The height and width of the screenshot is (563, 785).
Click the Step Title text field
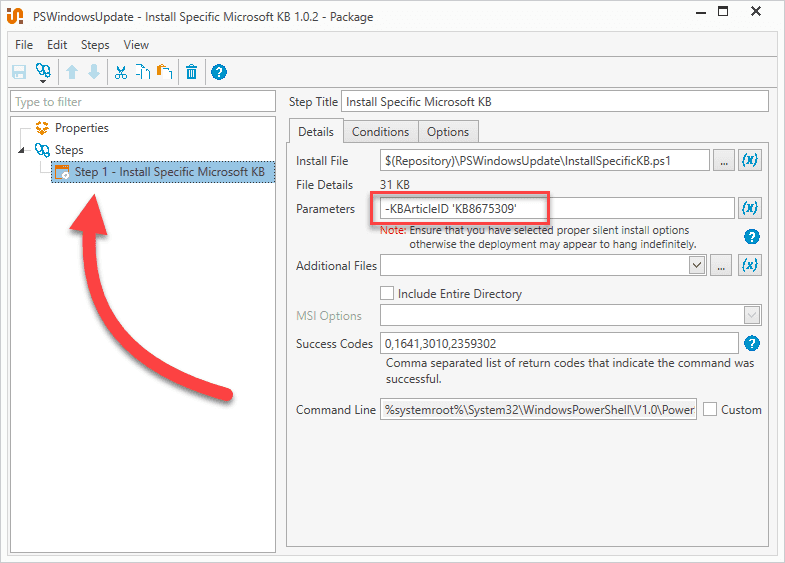coord(555,102)
